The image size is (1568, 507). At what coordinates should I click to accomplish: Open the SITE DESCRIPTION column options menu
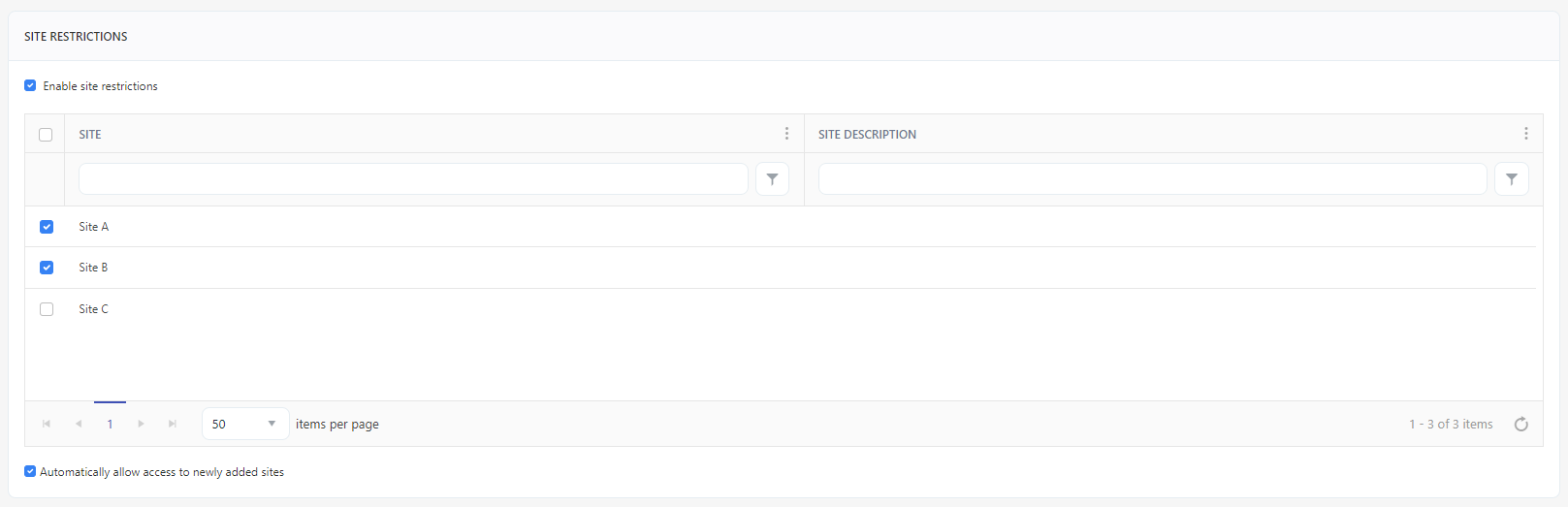[x=1525, y=134]
